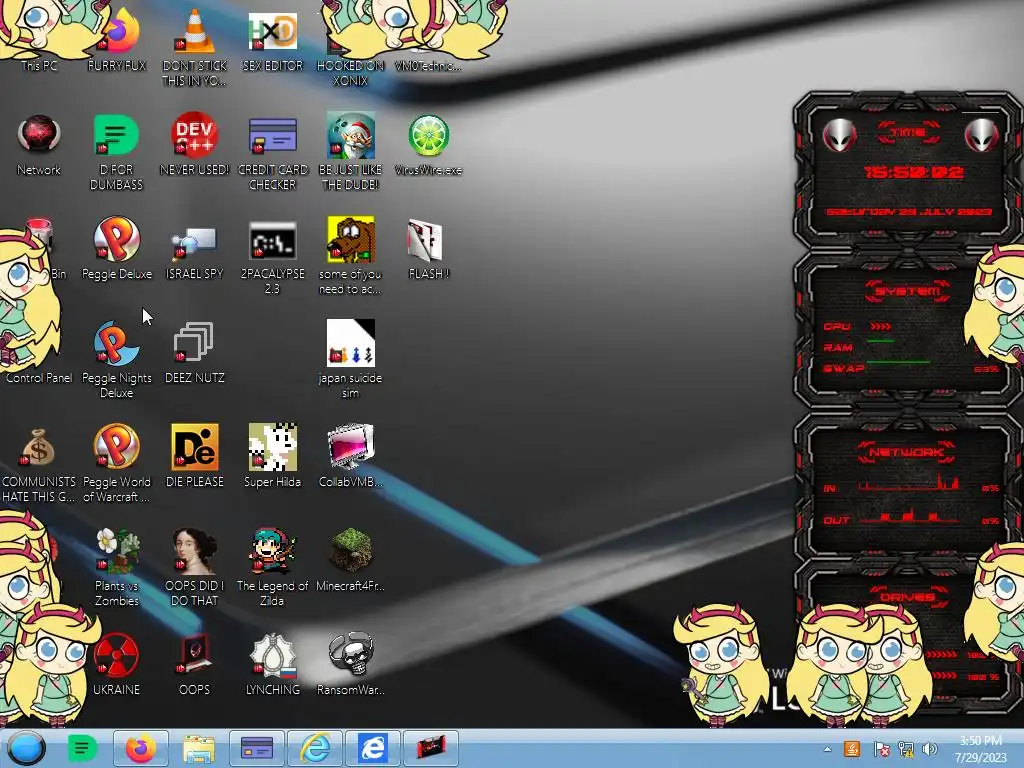Open the blue-square Internet Explorer taskbar icon
Screen dimensions: 1024x768
pos(372,748)
